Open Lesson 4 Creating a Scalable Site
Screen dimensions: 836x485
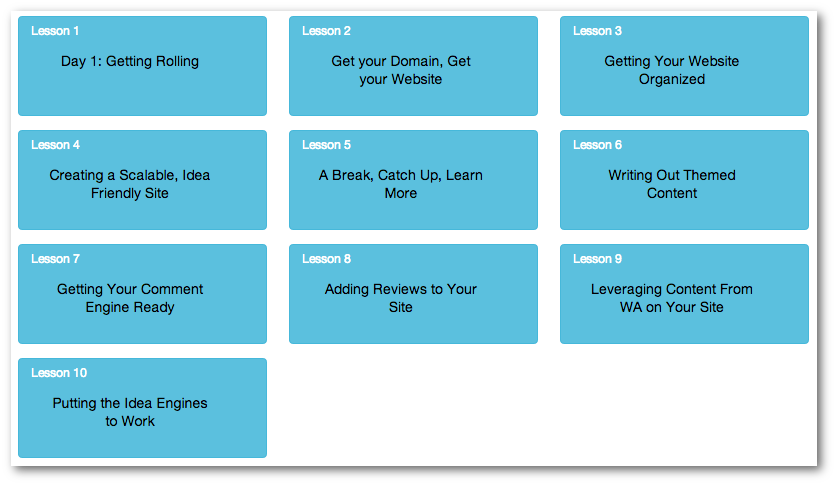(142, 180)
